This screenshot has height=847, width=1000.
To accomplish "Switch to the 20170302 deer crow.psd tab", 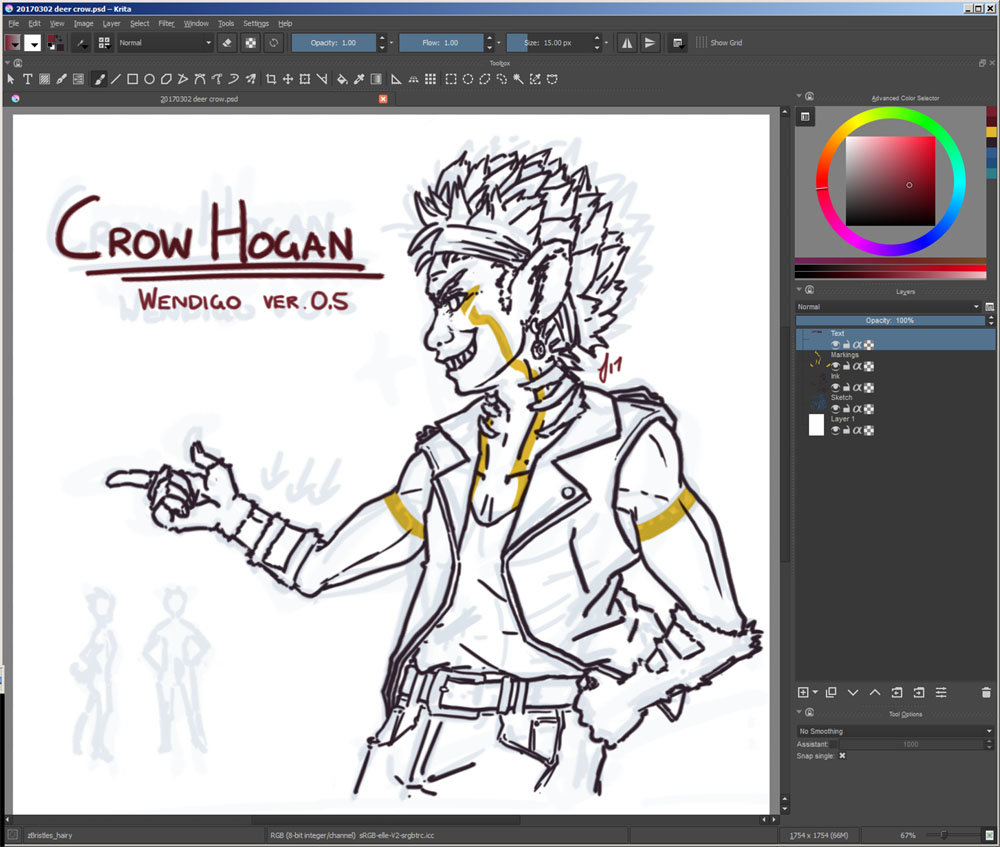I will click(x=199, y=99).
